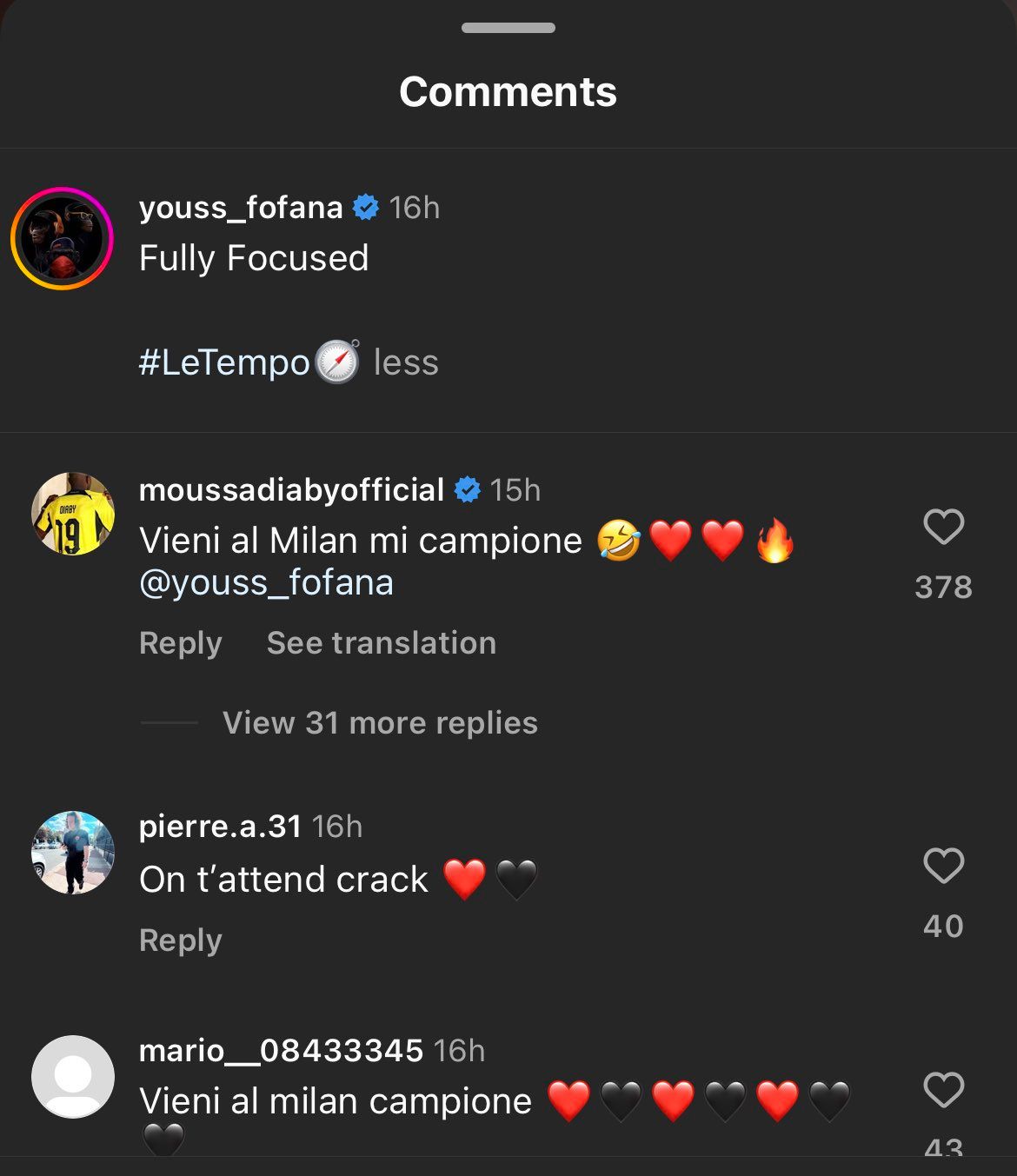The height and width of the screenshot is (1176, 1017).
Task: Expand View 31 more replies
Action: (378, 722)
